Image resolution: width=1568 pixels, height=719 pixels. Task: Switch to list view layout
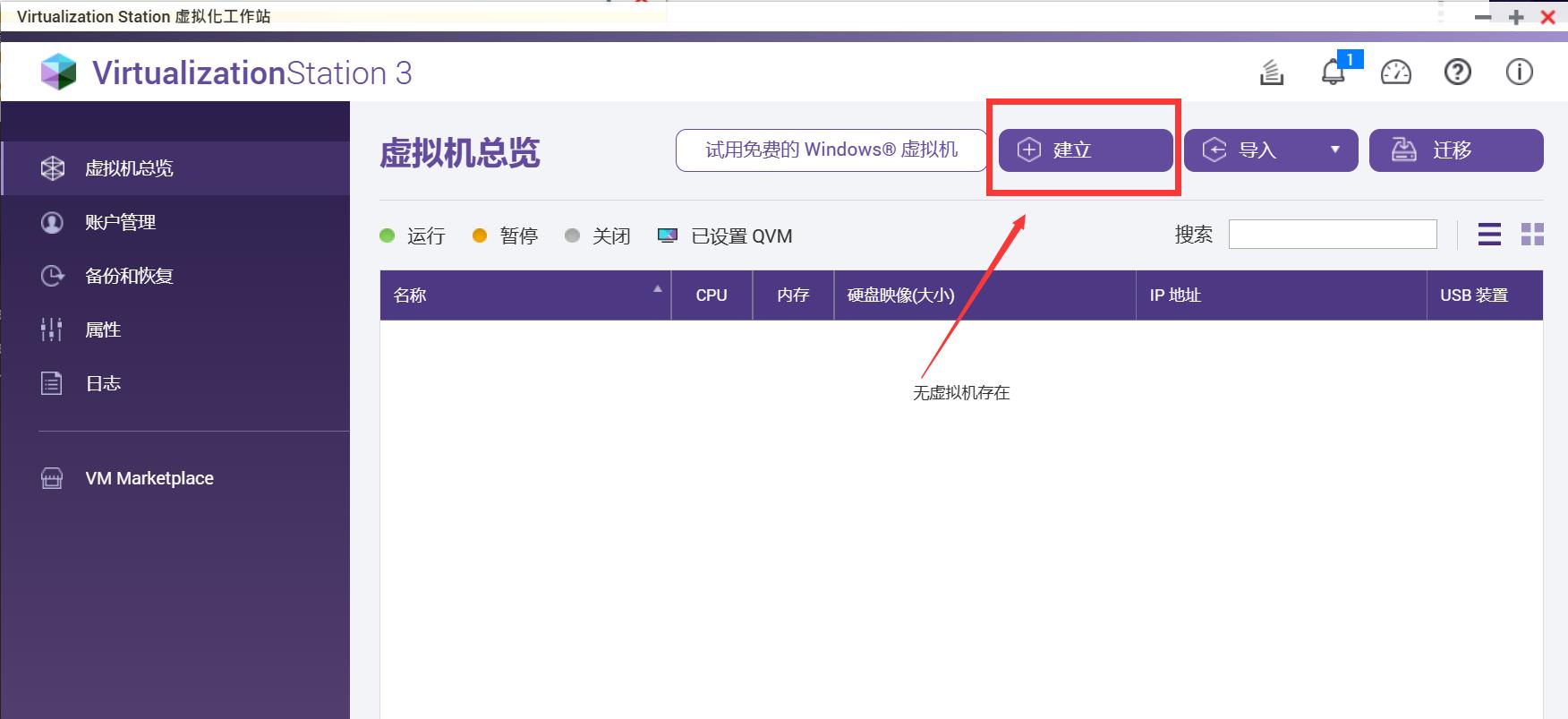[1489, 235]
